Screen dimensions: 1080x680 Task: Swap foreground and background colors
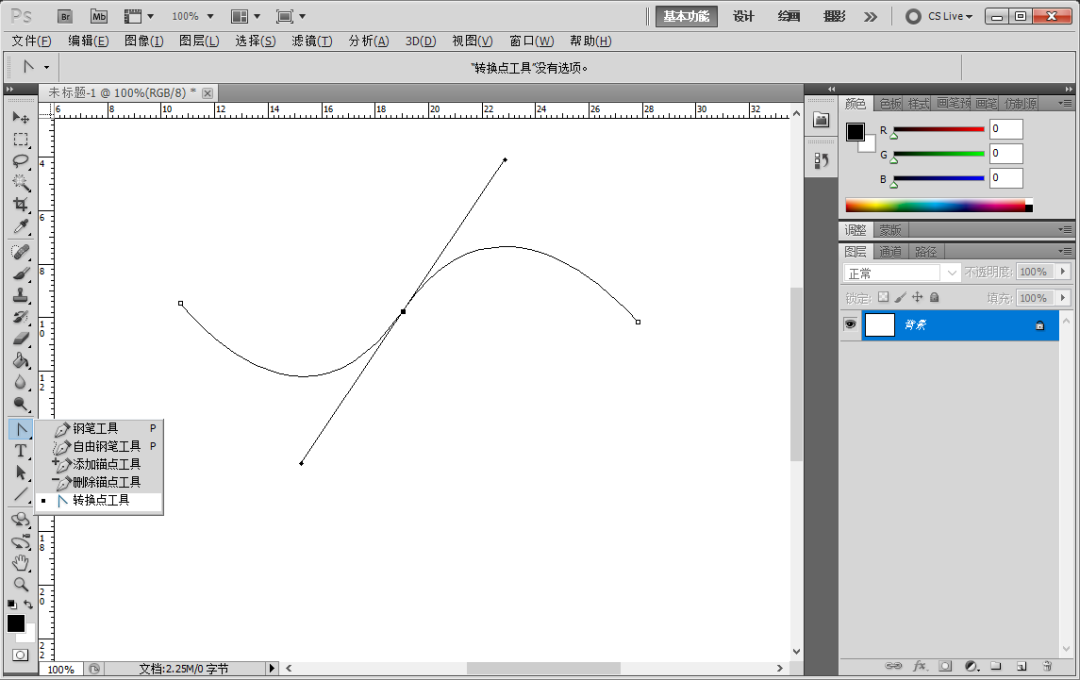28,604
